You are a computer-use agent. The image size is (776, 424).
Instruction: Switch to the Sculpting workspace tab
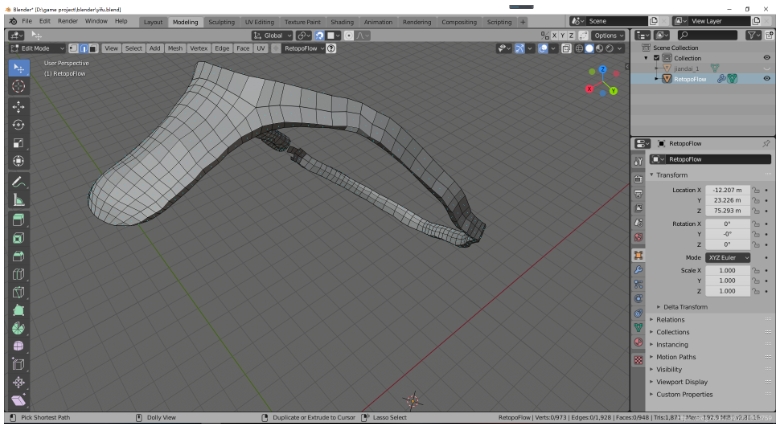[221, 21]
